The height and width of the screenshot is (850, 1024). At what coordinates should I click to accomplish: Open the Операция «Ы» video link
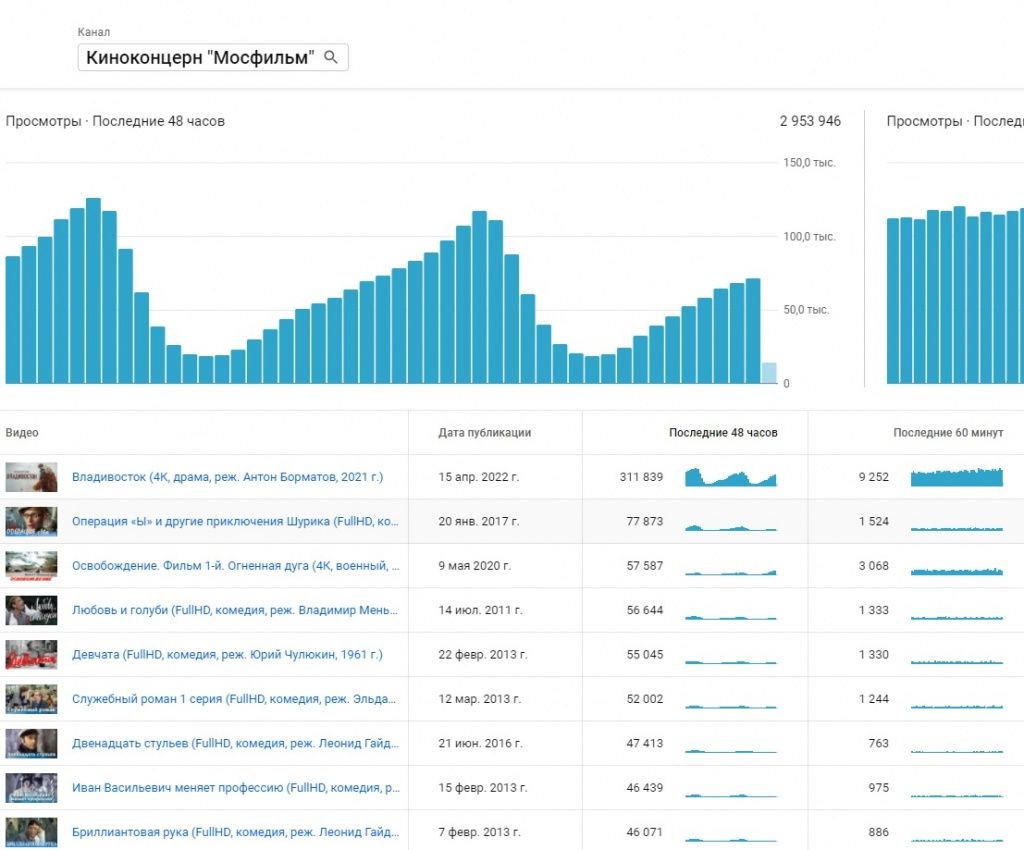235,522
